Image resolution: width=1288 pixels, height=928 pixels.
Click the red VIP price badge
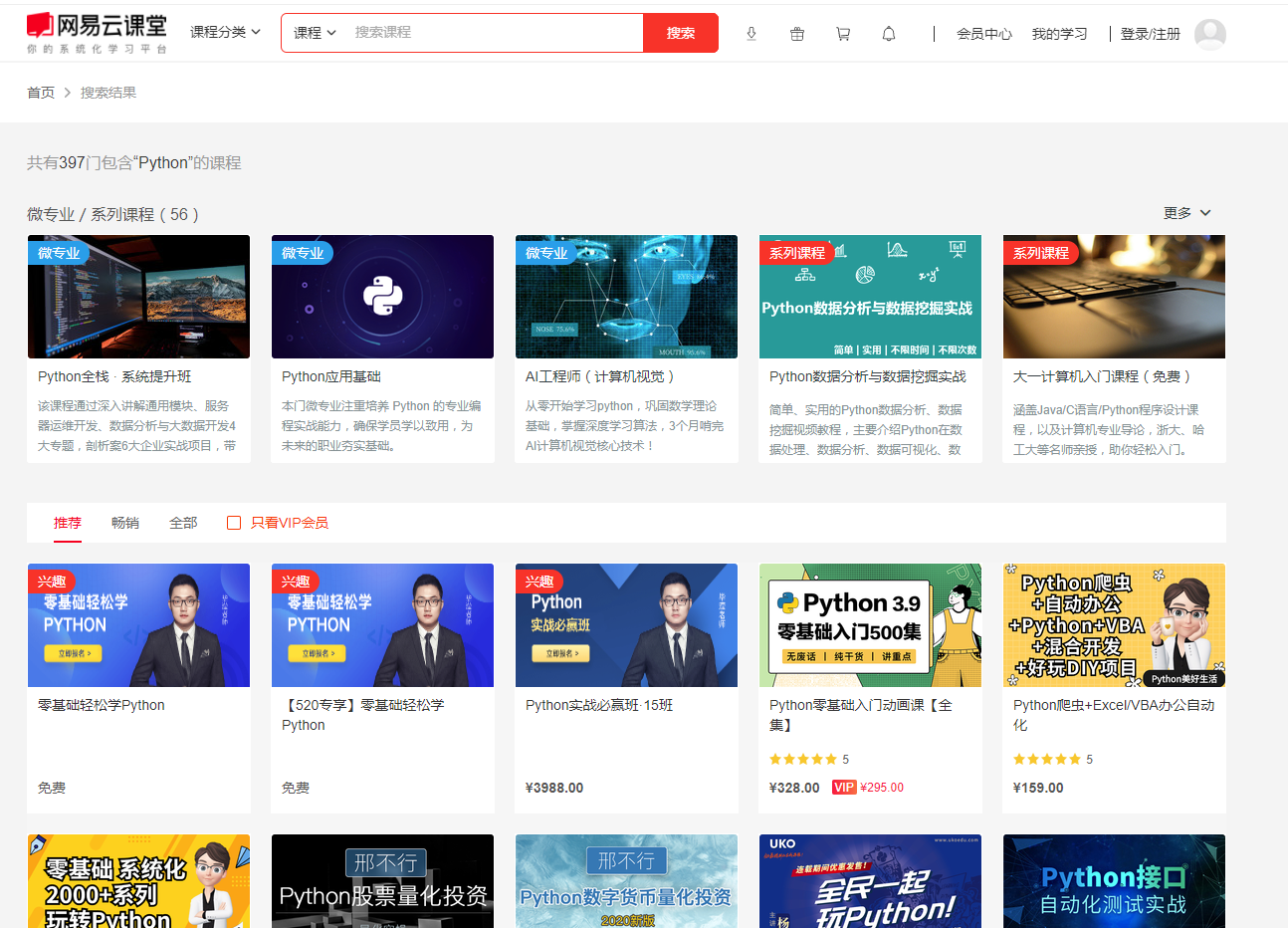pos(844,788)
